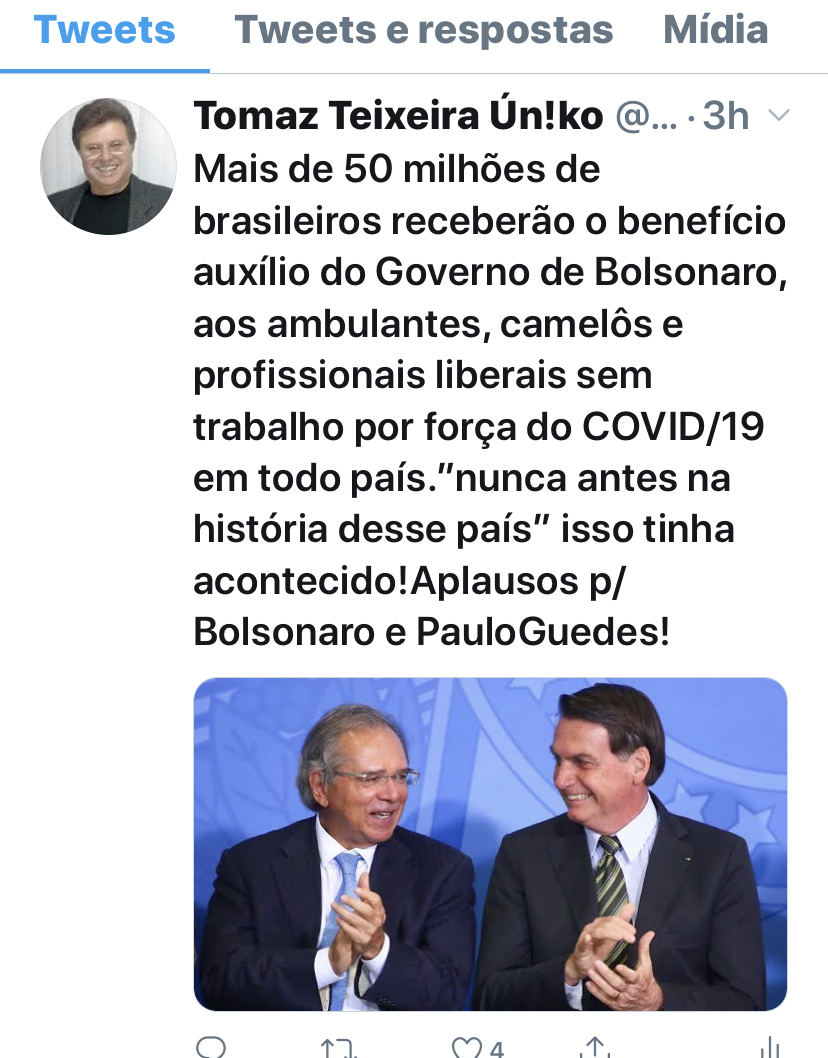The width and height of the screenshot is (828, 1058).
Task: View tweet analytics bar chart icon
Action: pyautogui.click(x=769, y=1049)
